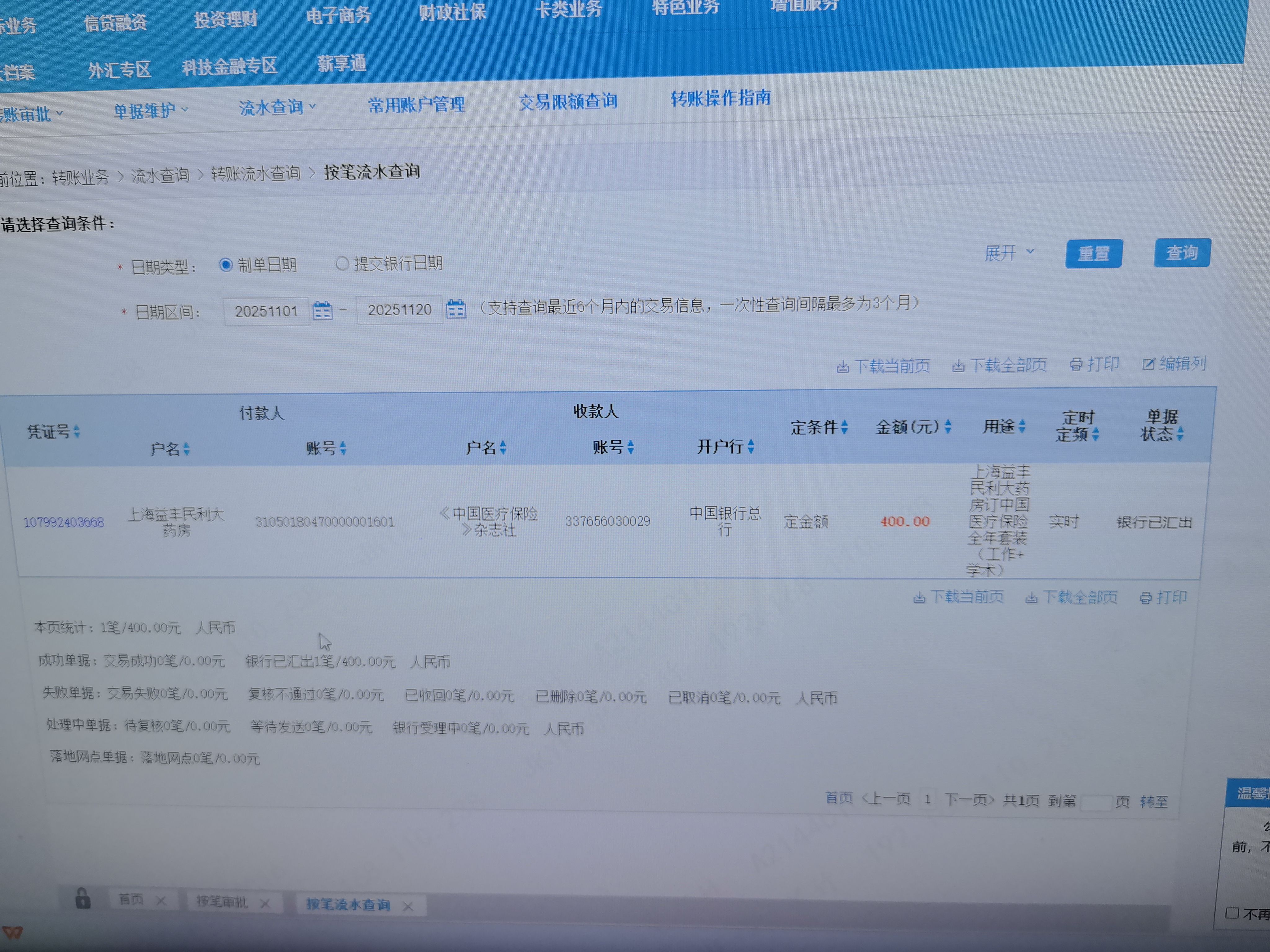Sort by 金额(元) column arrows
The width and height of the screenshot is (1270, 952).
[948, 426]
